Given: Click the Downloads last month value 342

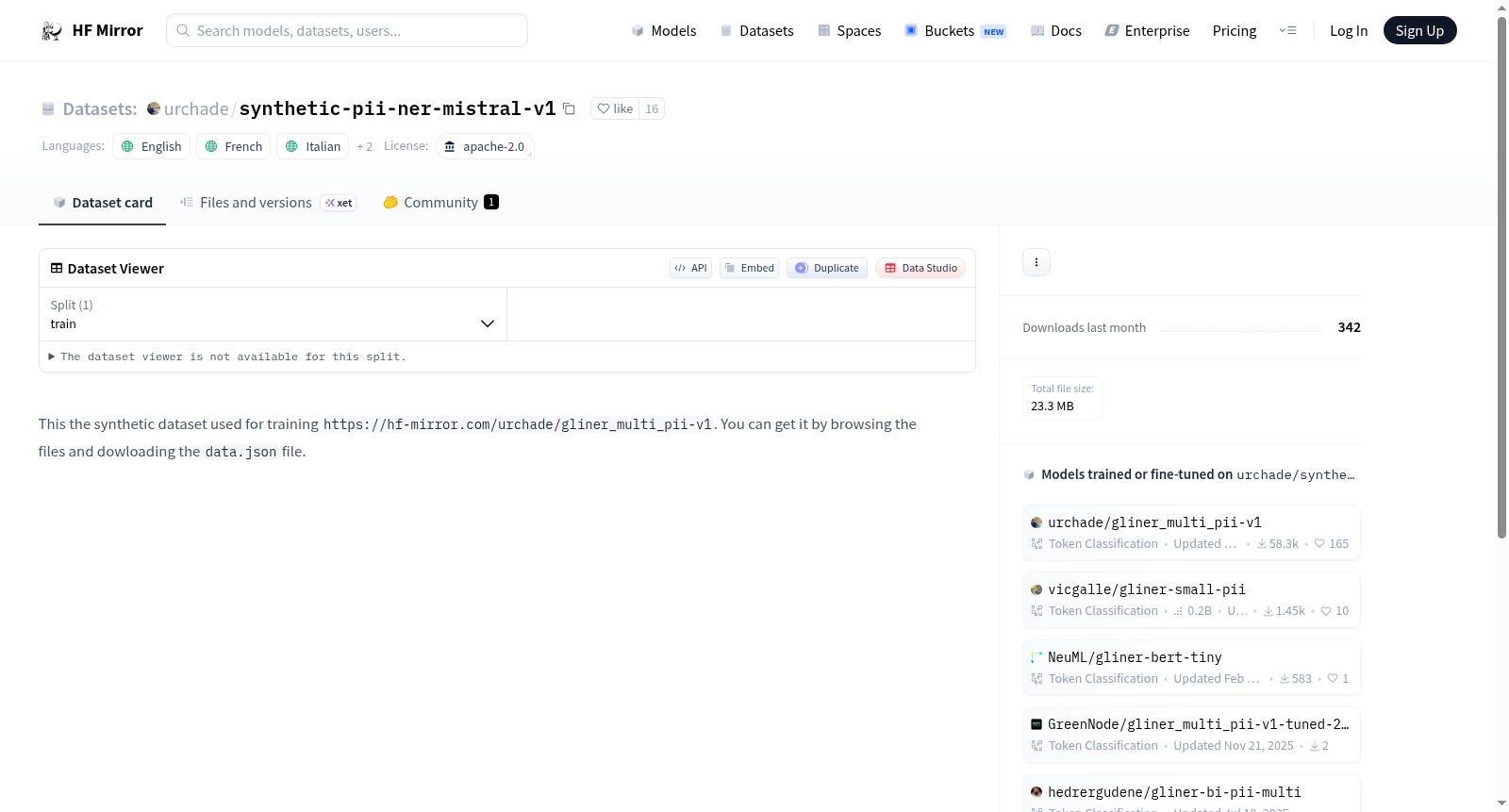Looking at the screenshot, I should click(1350, 327).
